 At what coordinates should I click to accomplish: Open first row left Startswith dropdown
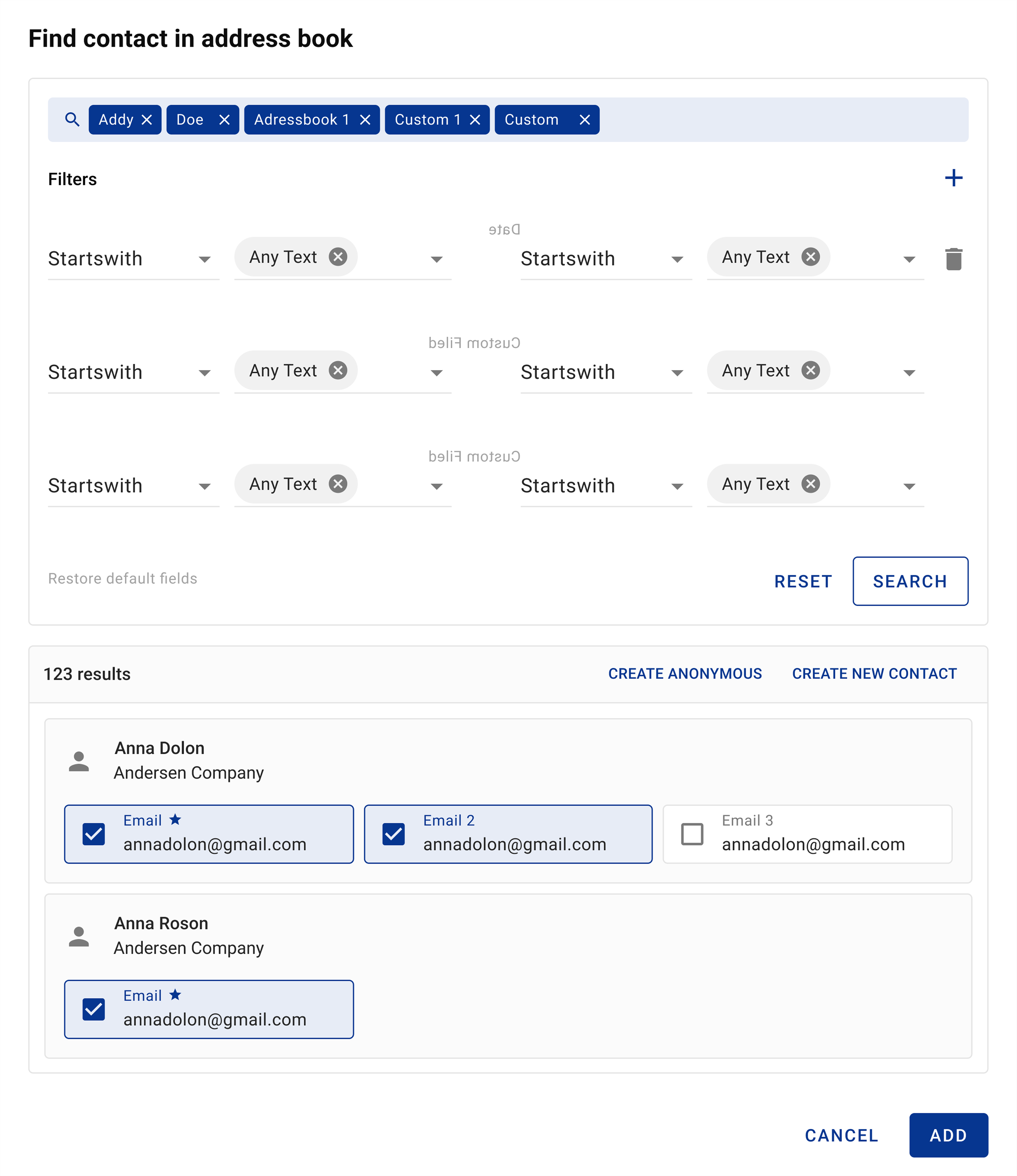click(x=204, y=259)
